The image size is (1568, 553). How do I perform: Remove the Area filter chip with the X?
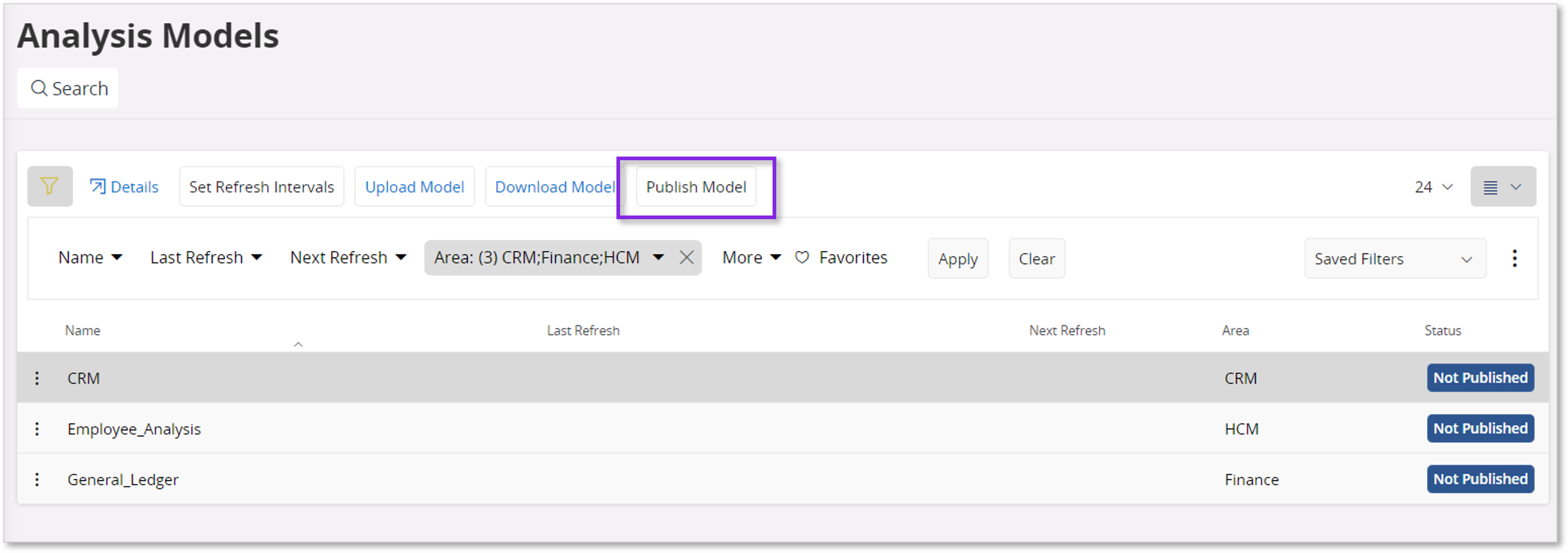click(687, 258)
